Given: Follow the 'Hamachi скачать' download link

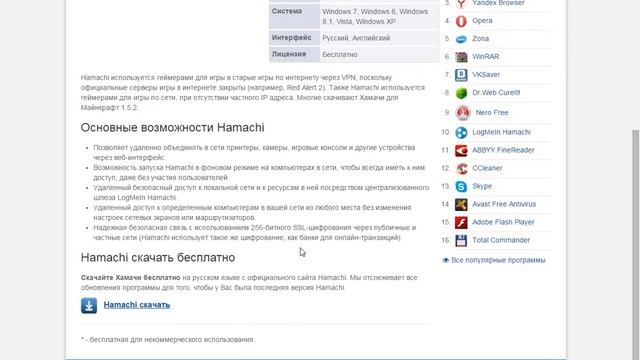Looking at the screenshot, I should click(x=137, y=305).
